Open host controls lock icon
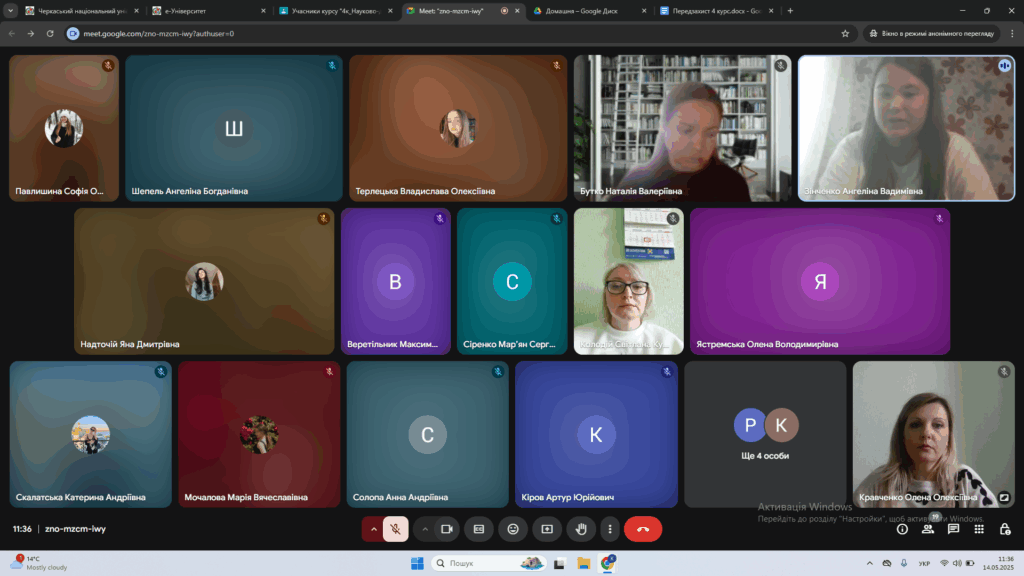Screen dimensions: 1024x576 (x=1004, y=529)
